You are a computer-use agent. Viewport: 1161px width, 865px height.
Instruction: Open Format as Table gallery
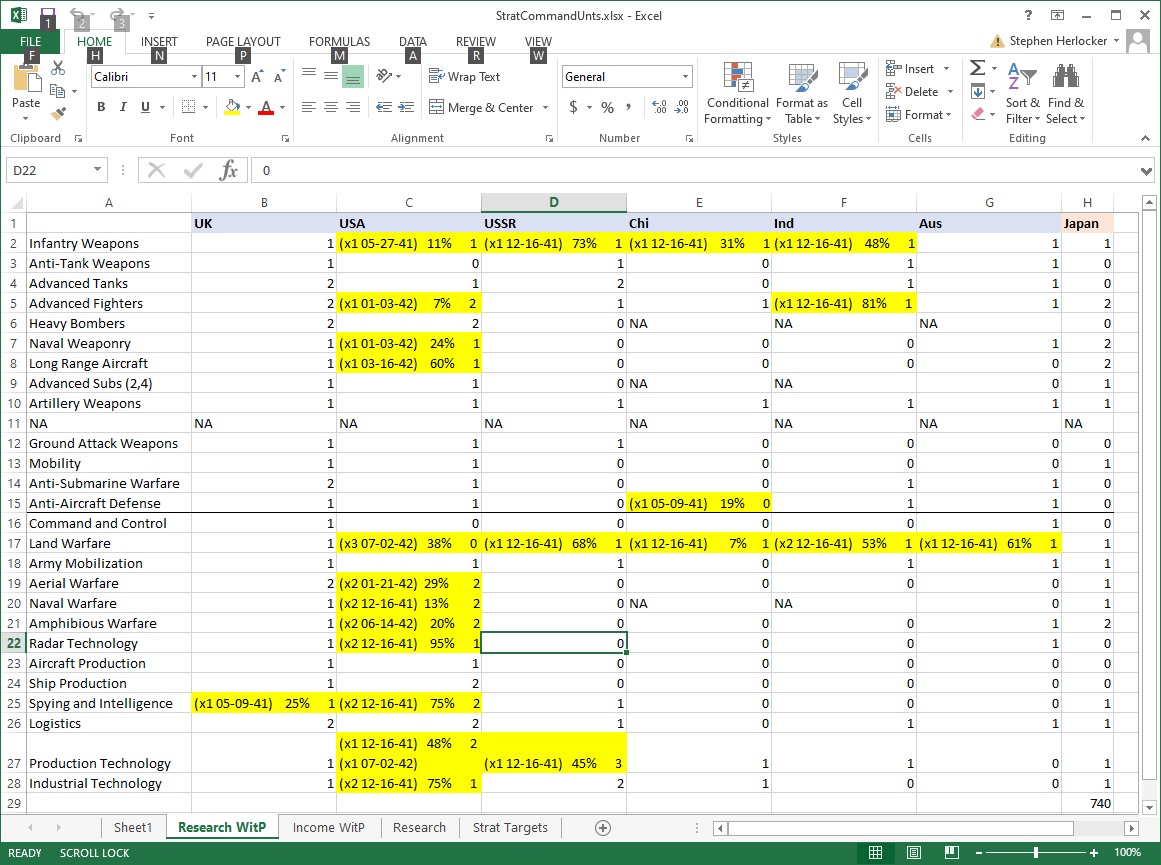[802, 94]
